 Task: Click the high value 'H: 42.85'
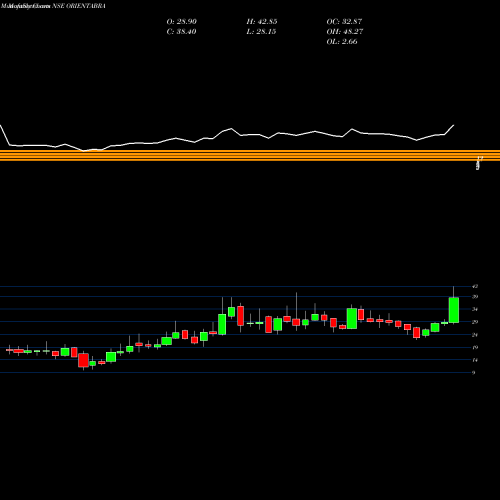[x=262, y=22]
